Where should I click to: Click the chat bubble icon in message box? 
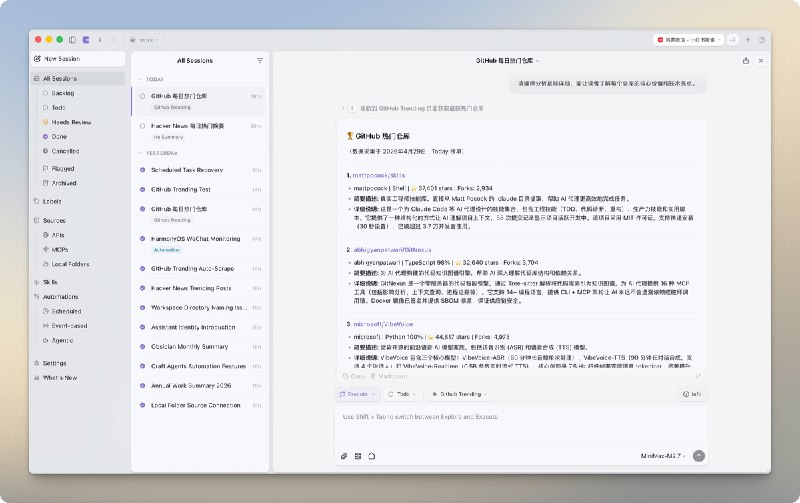point(371,456)
